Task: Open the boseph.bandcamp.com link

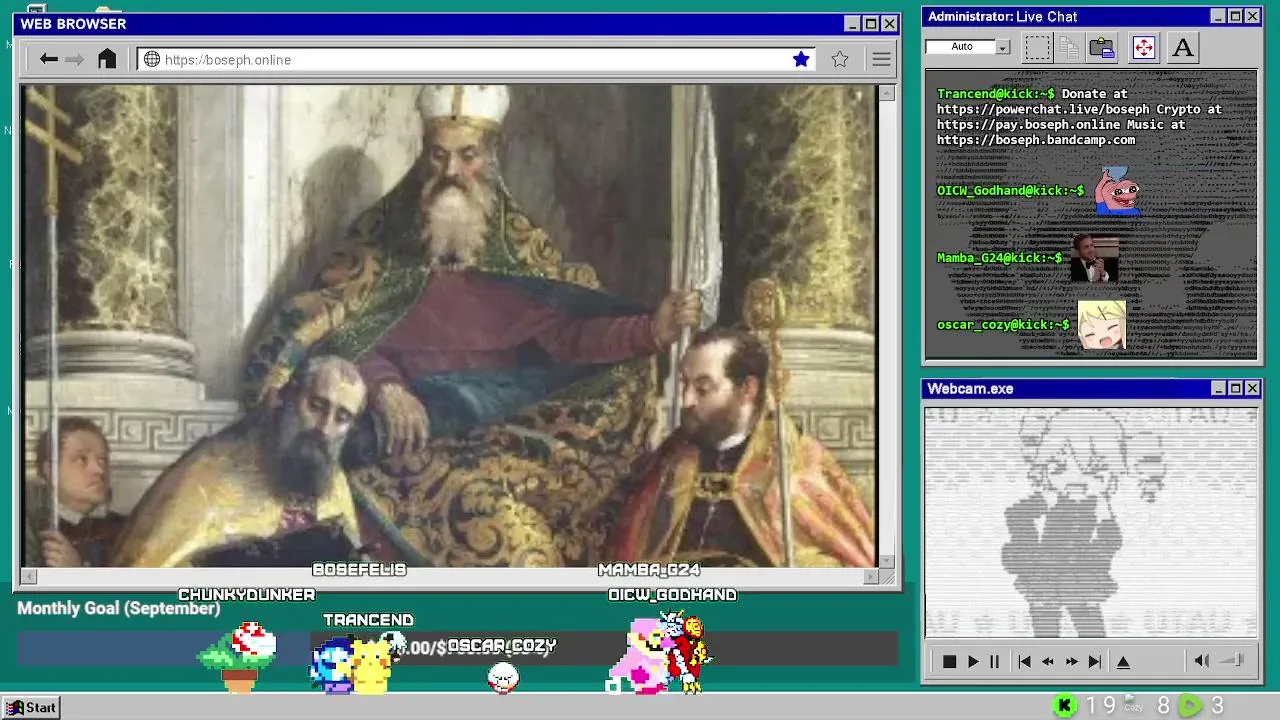Action: (x=1036, y=140)
